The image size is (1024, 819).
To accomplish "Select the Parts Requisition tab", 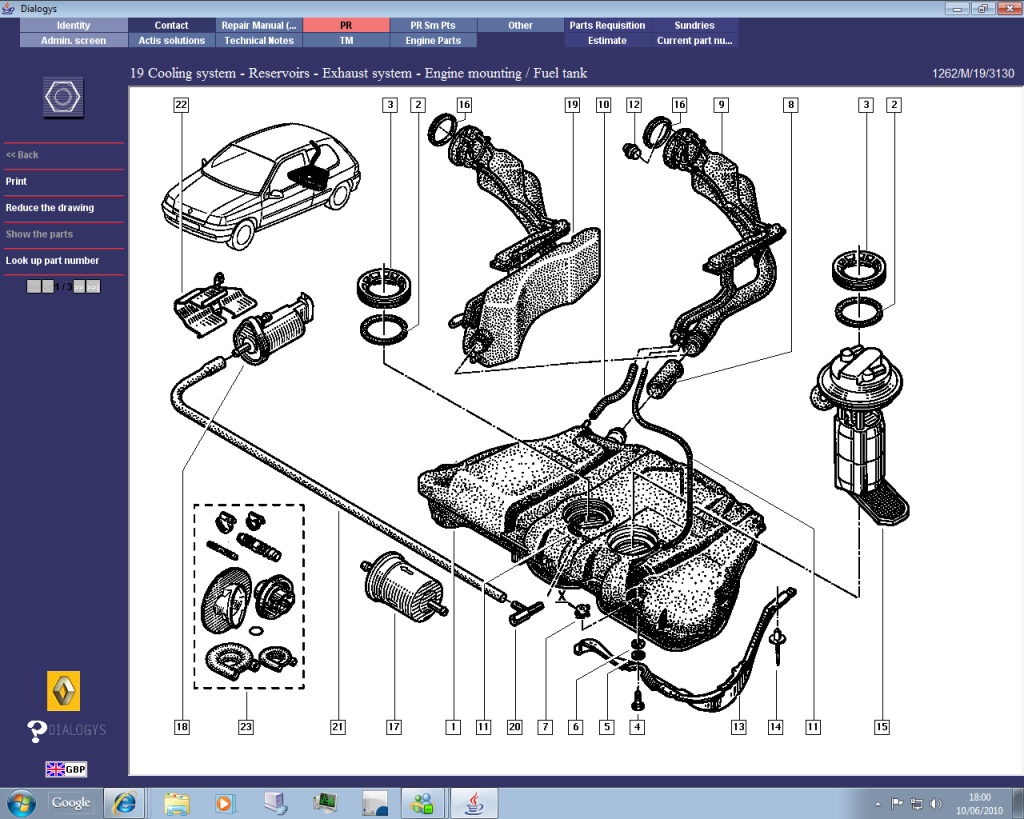I will (x=607, y=25).
